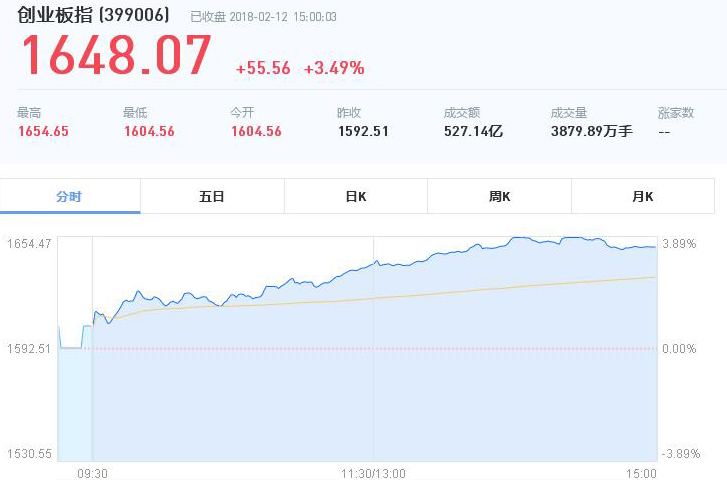
Task: Open the 五日 chart tab
Action: tap(212, 196)
